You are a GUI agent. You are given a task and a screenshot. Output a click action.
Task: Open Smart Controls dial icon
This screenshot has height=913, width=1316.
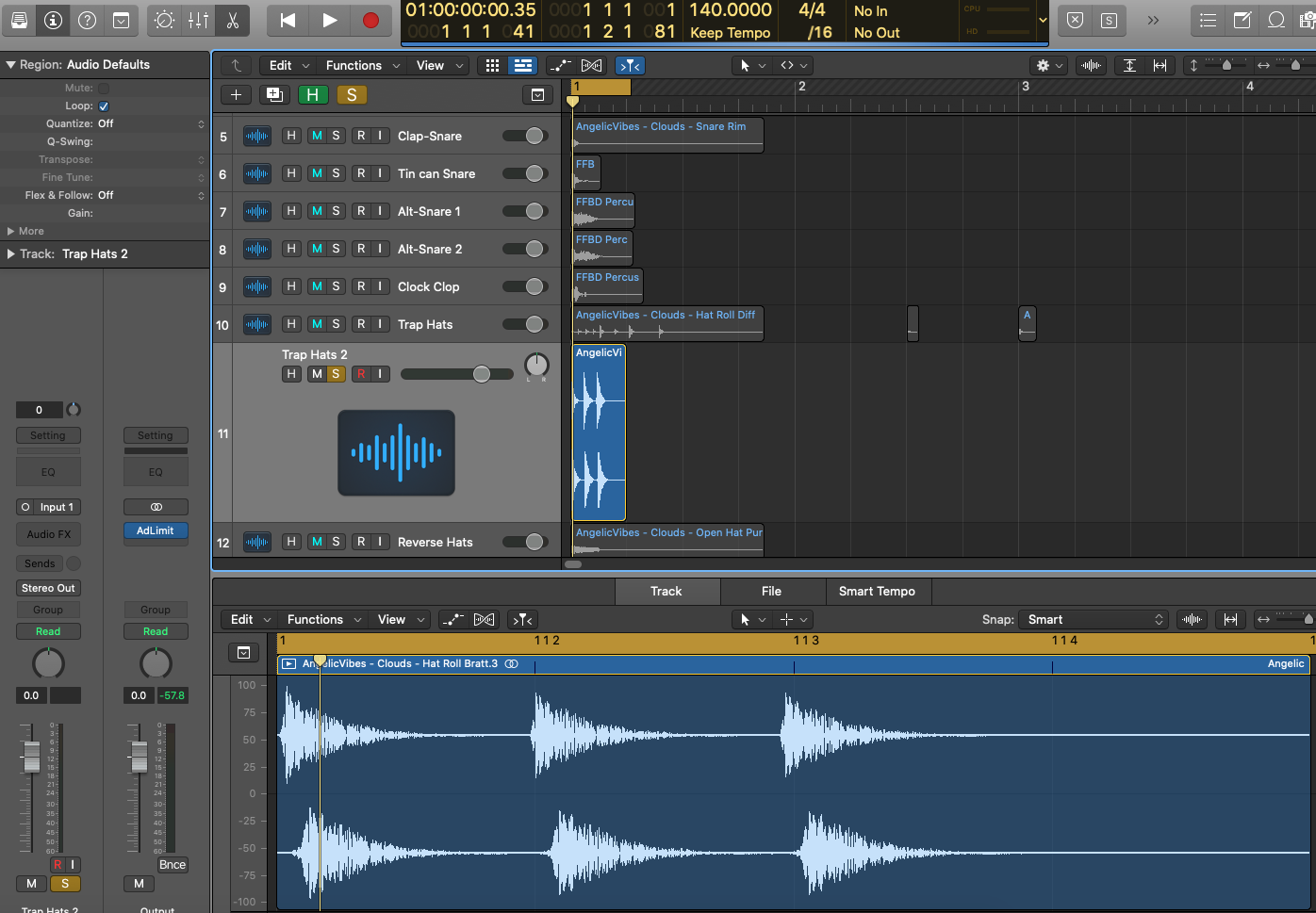click(x=164, y=20)
